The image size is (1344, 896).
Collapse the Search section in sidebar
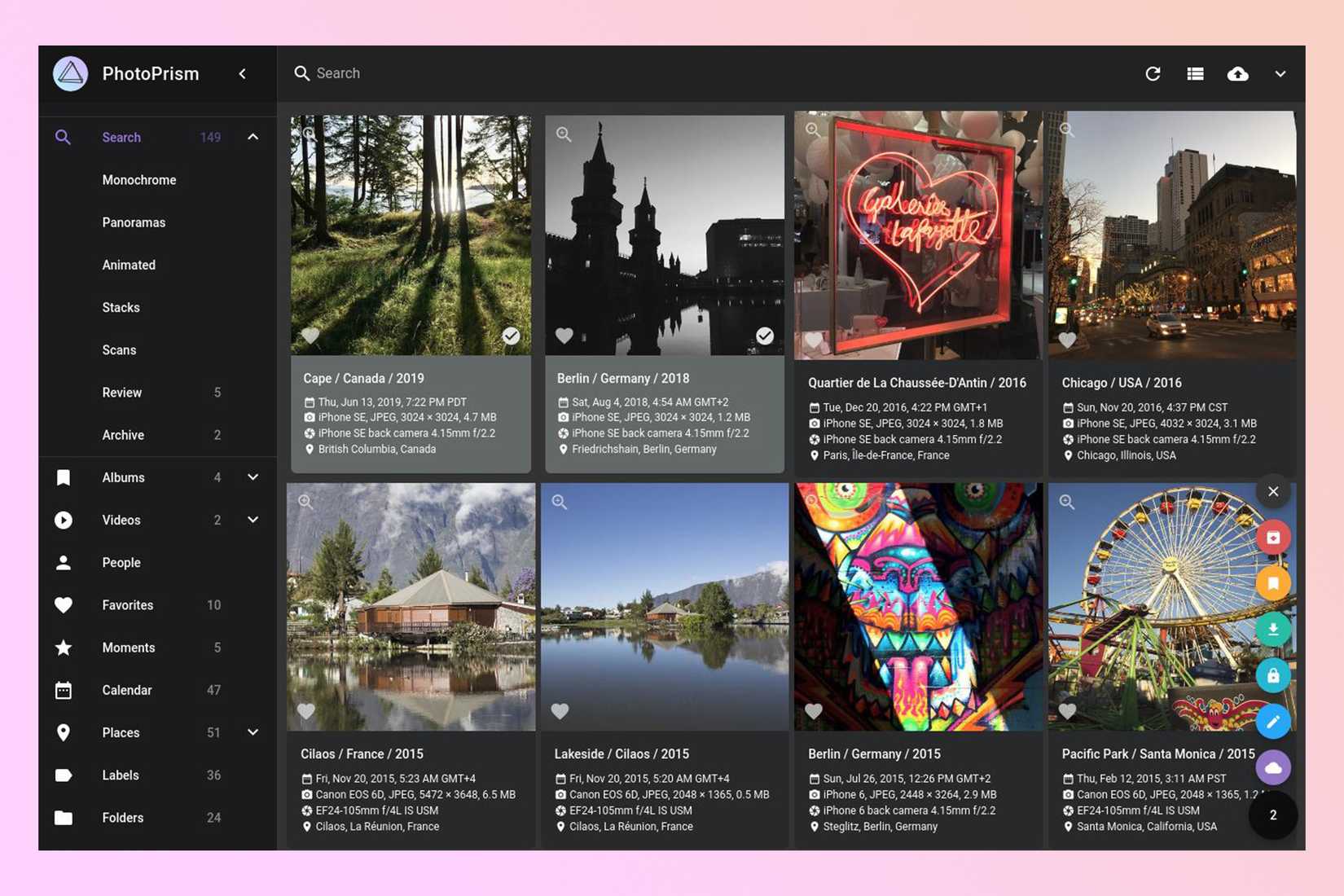point(253,137)
